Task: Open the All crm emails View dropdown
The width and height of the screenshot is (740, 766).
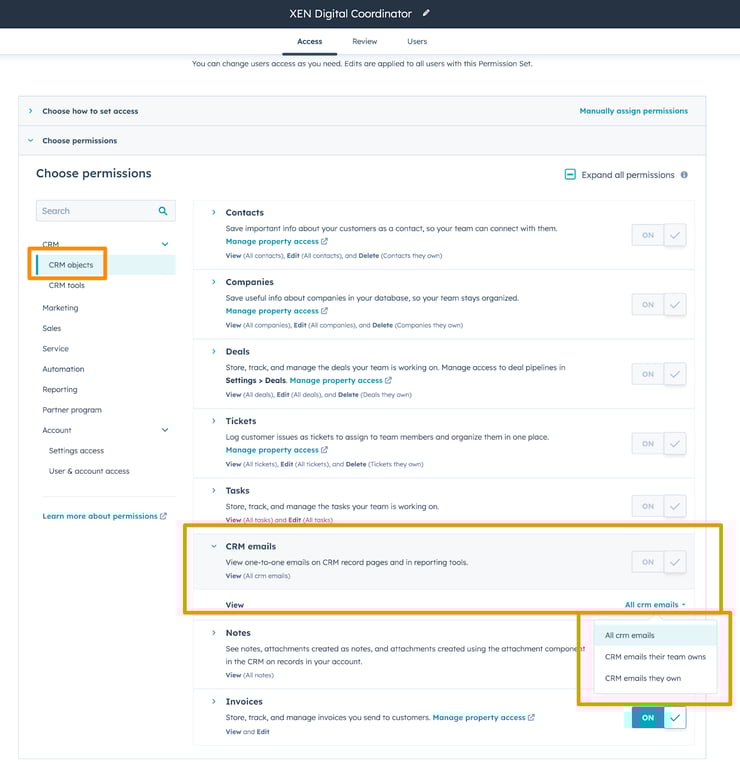Action: tap(655, 605)
